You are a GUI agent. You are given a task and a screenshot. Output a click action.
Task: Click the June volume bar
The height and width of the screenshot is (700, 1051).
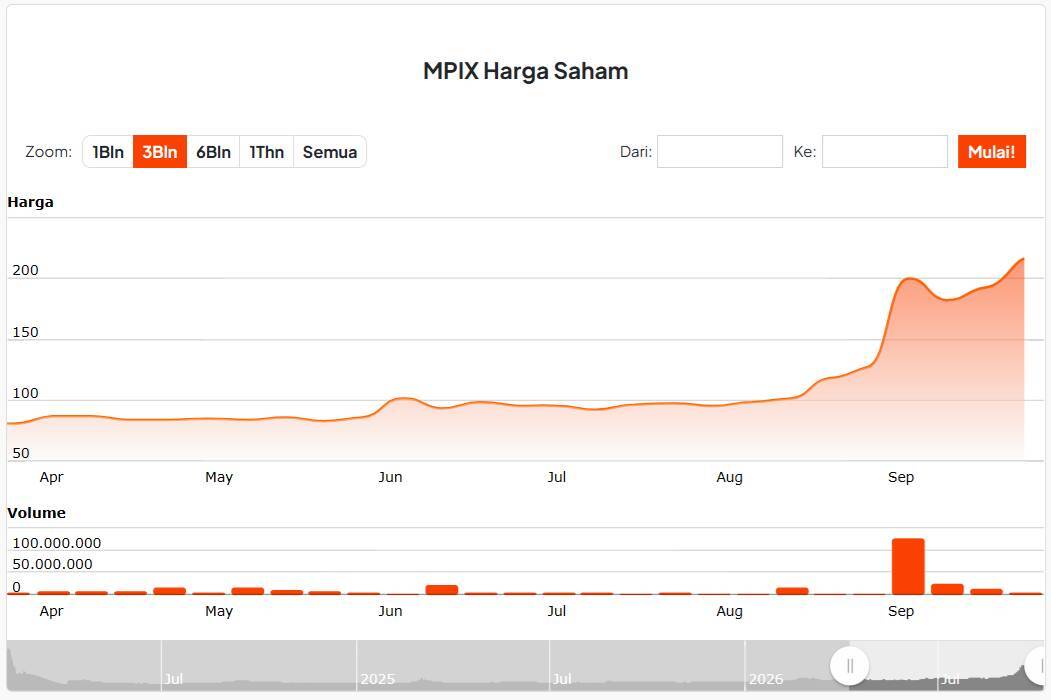point(442,589)
